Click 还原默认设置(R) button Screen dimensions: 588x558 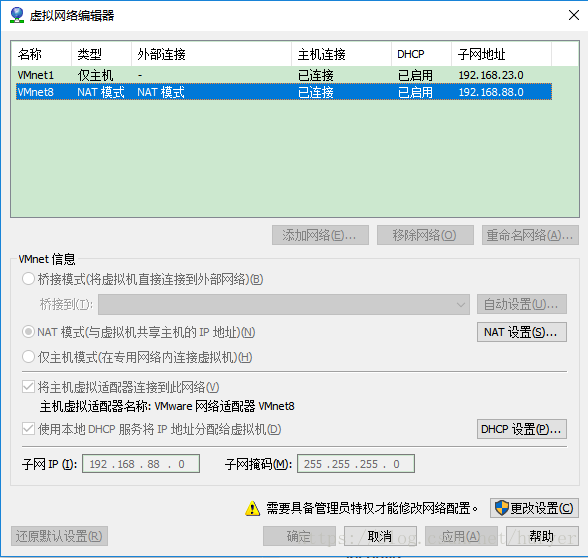[59, 536]
